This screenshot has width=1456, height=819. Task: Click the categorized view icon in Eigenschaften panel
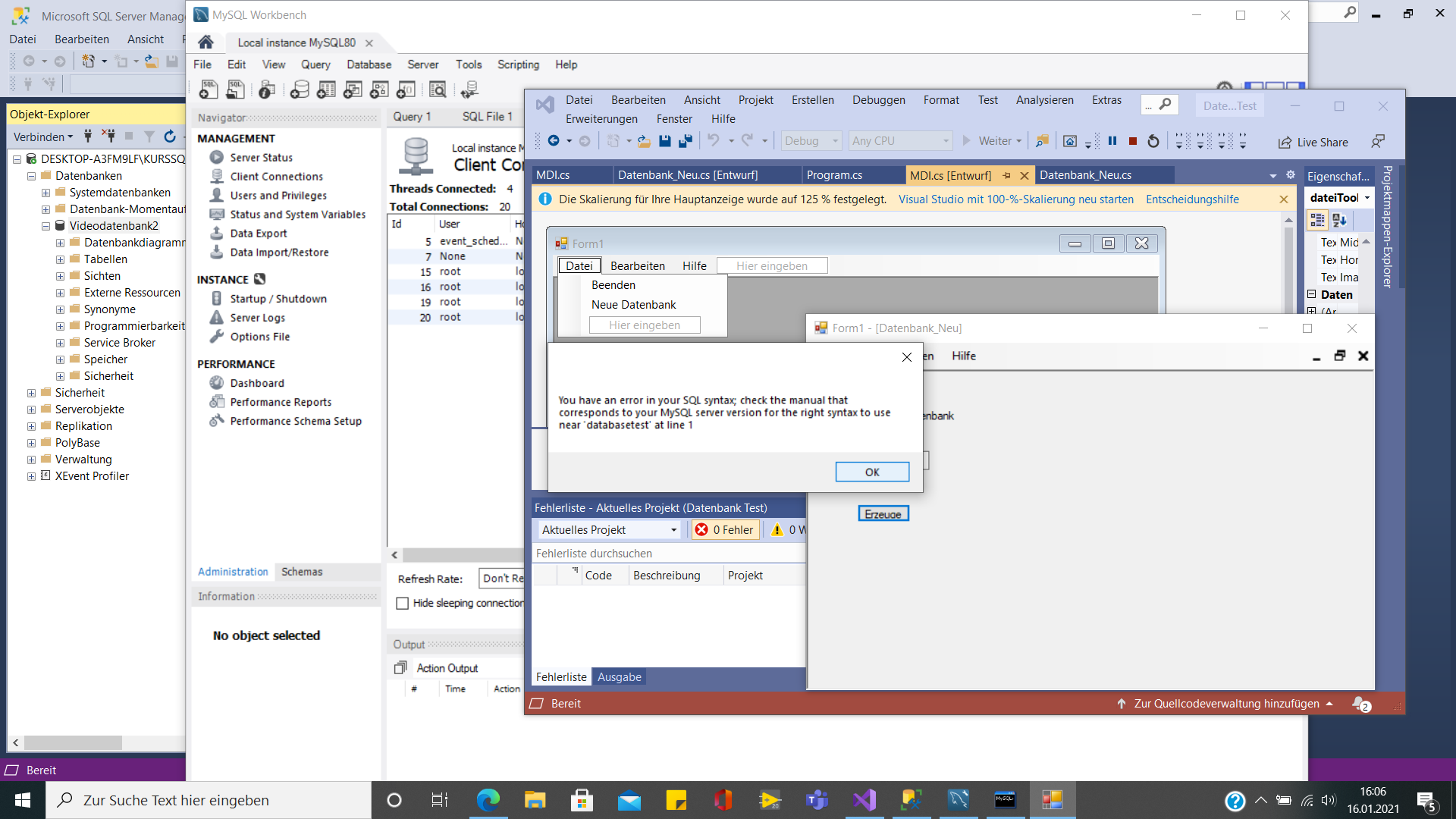(1317, 220)
